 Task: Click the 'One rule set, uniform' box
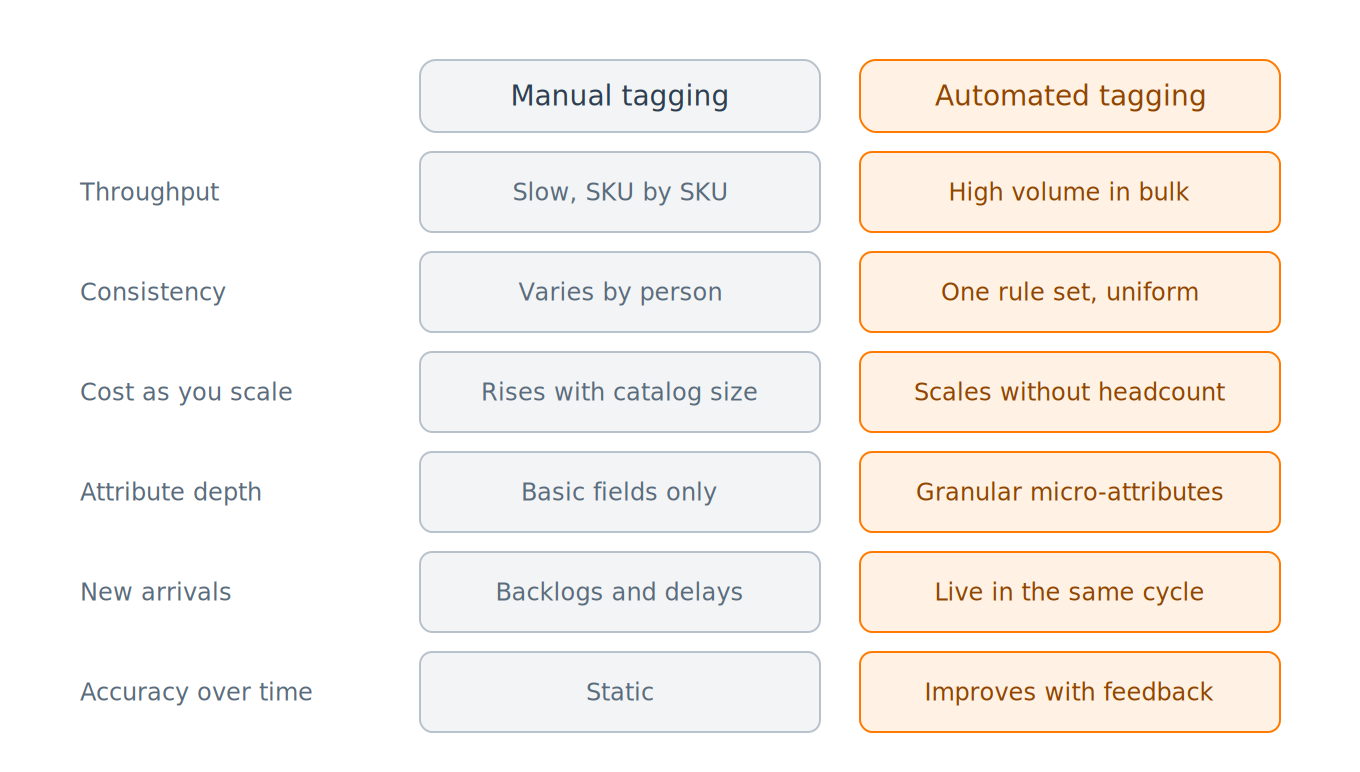coord(1070,292)
